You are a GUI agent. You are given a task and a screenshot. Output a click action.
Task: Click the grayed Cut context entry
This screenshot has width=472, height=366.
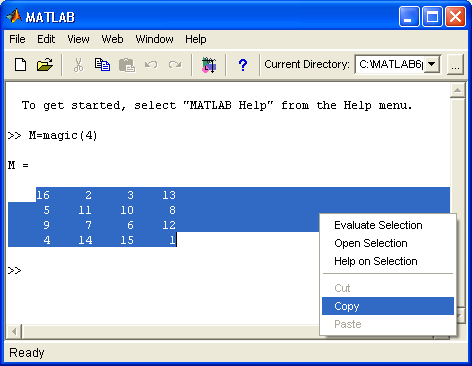tap(388, 288)
